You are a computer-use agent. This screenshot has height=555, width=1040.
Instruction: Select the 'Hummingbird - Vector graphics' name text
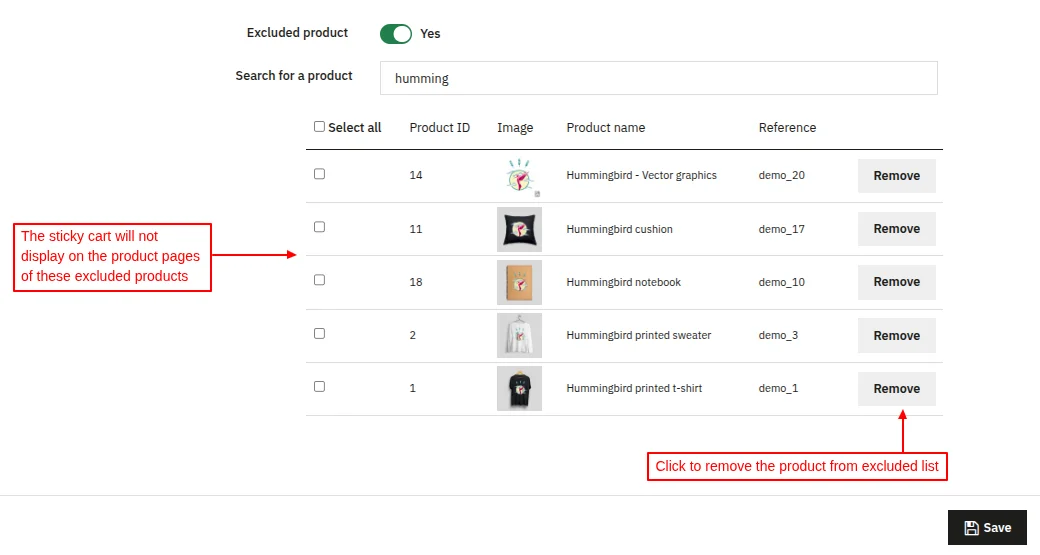coord(641,176)
